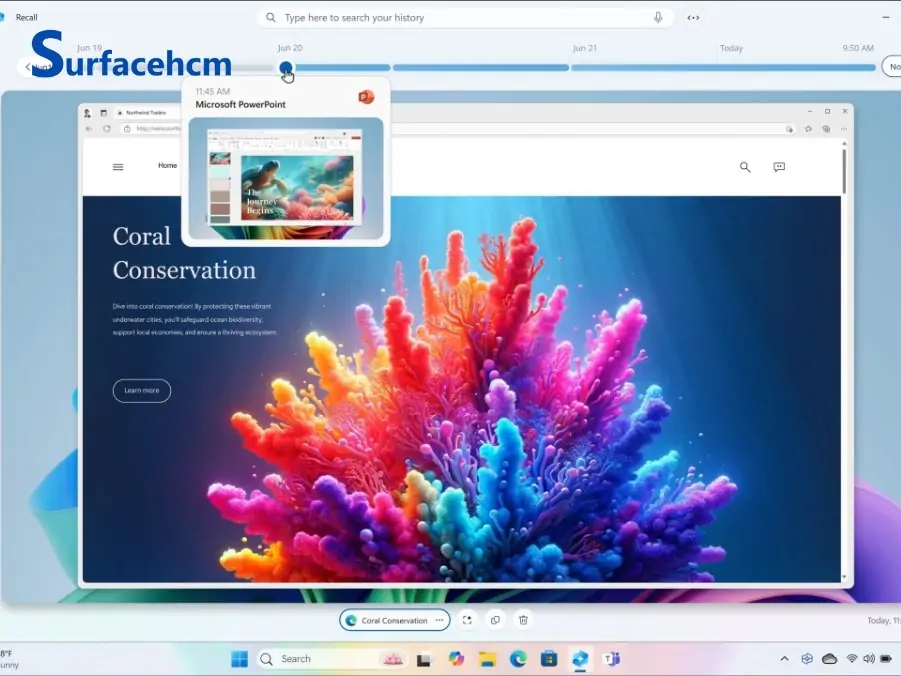Click the Coral Conservation heading text
This screenshot has height=676, width=901.
tap(184, 253)
